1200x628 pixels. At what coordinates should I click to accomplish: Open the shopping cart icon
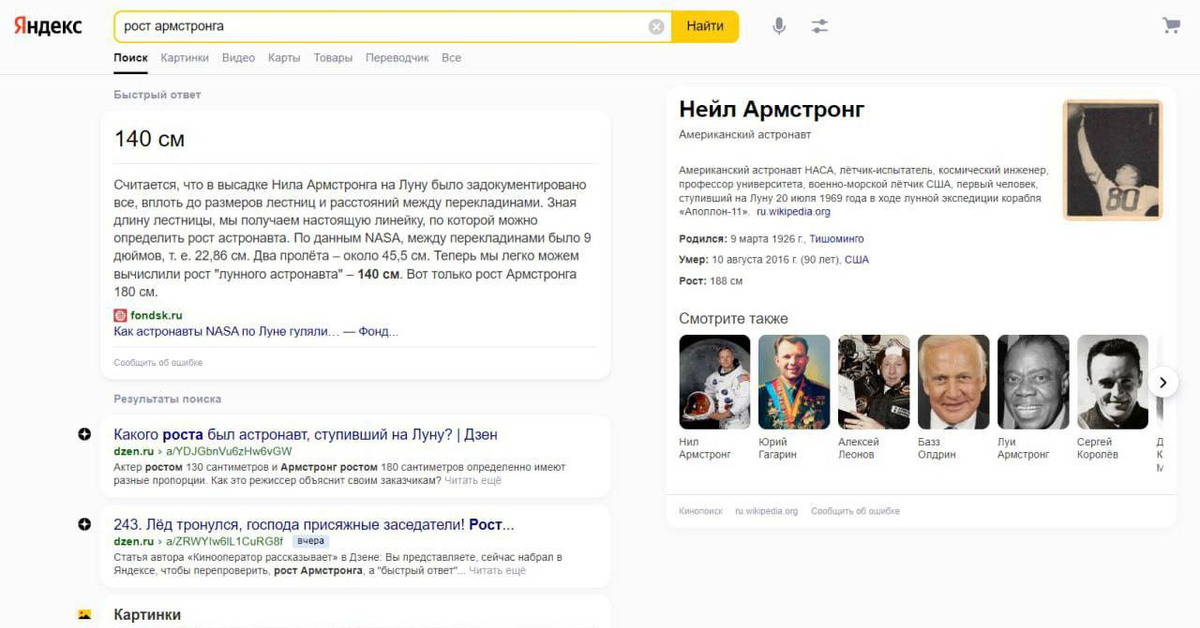(1171, 26)
